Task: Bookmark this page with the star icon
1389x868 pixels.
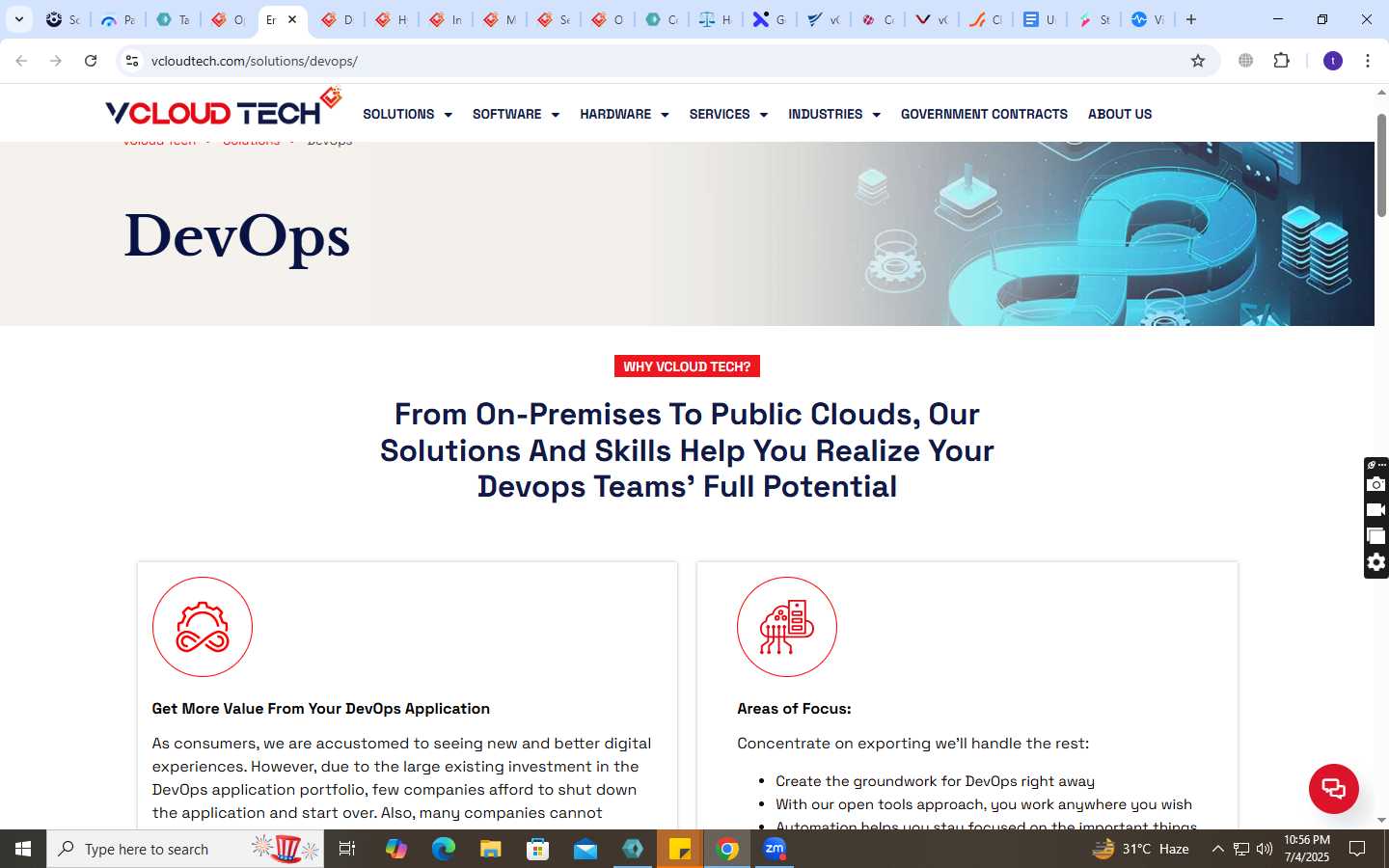Action: tap(1198, 61)
